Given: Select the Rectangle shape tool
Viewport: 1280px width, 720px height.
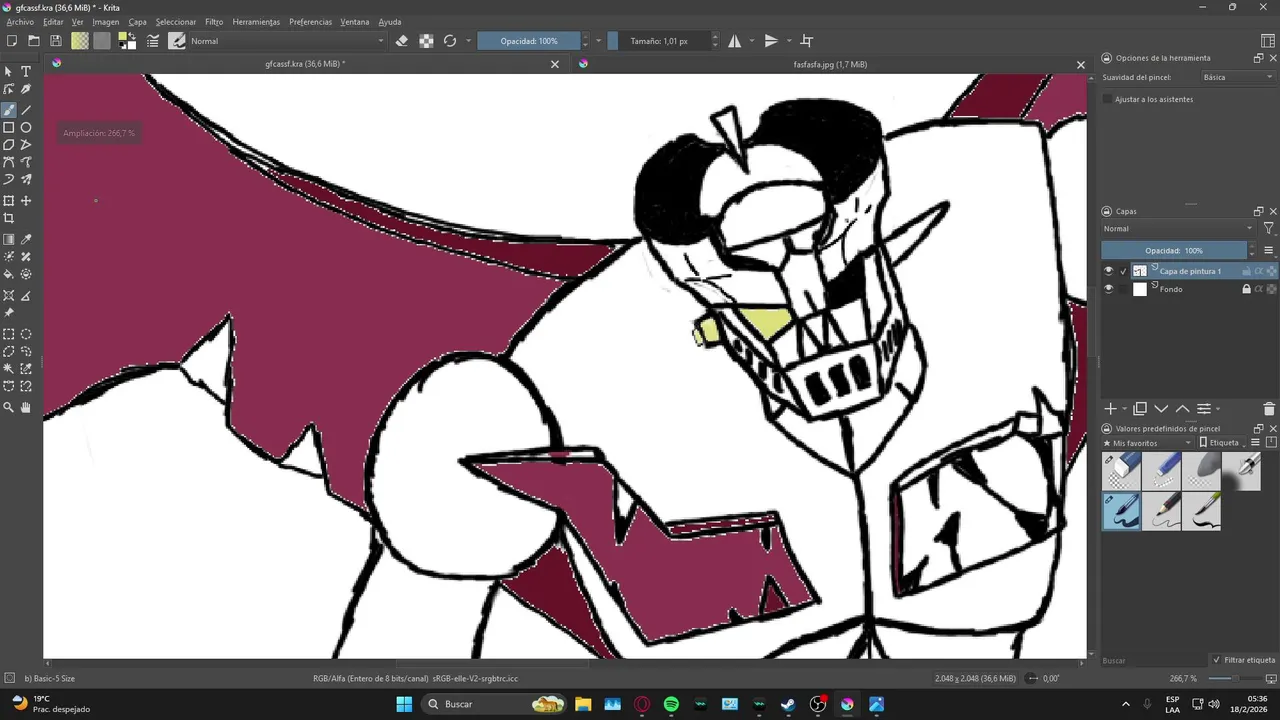Looking at the screenshot, I should (9, 128).
